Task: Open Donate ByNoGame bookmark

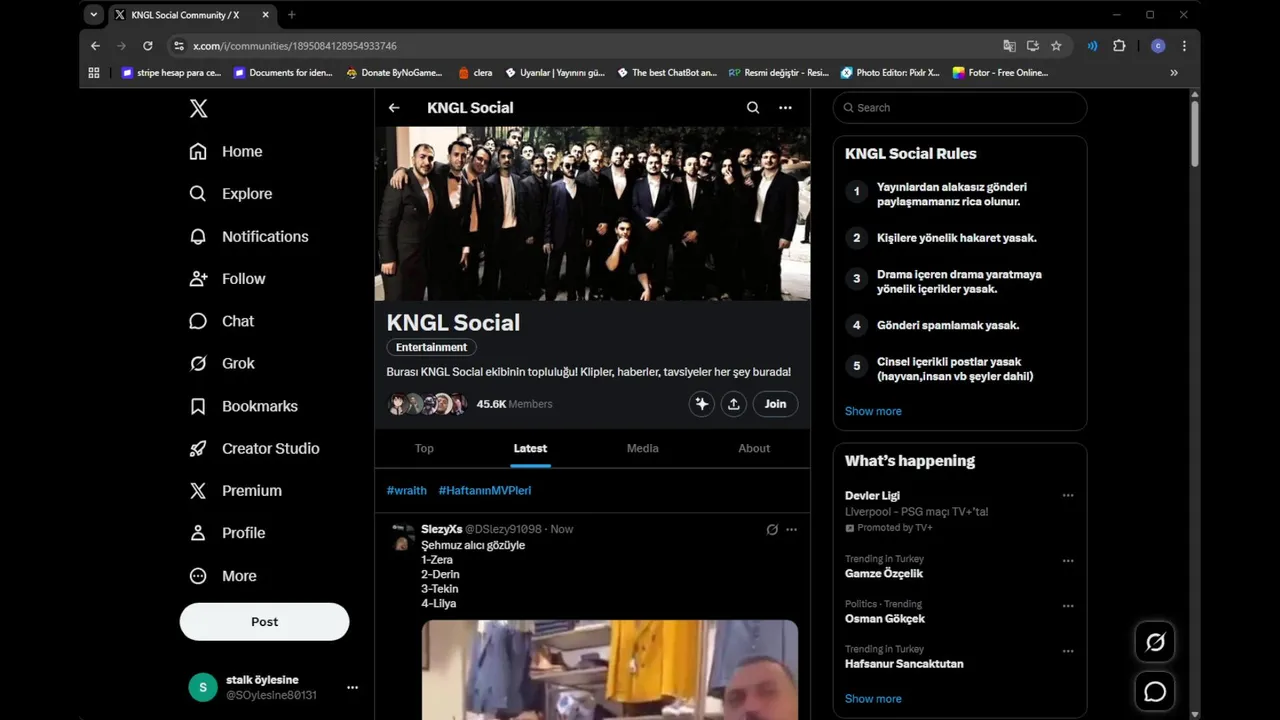Action: [x=394, y=72]
